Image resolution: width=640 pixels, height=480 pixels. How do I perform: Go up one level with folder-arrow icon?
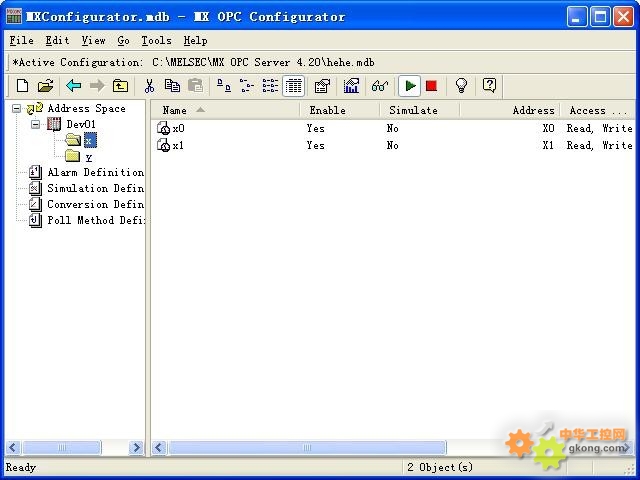coord(120,86)
